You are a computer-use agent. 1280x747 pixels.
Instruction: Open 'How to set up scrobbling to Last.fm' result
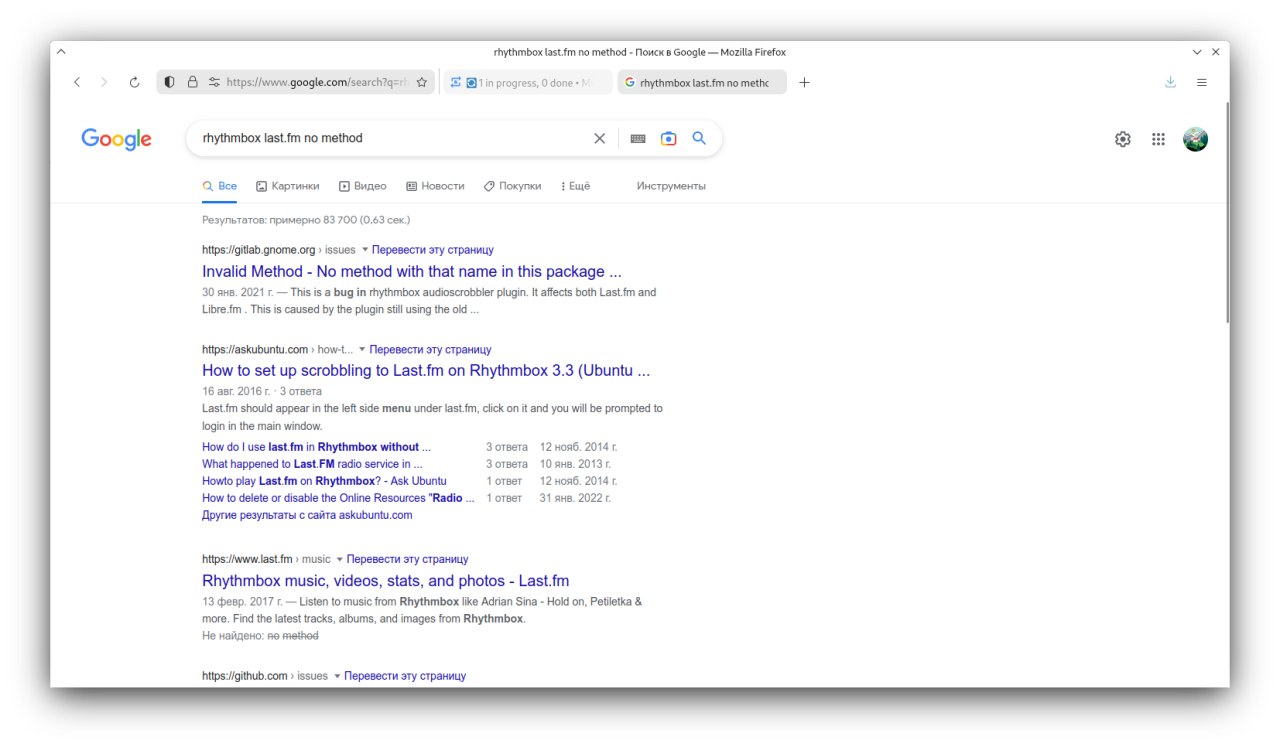coord(426,371)
